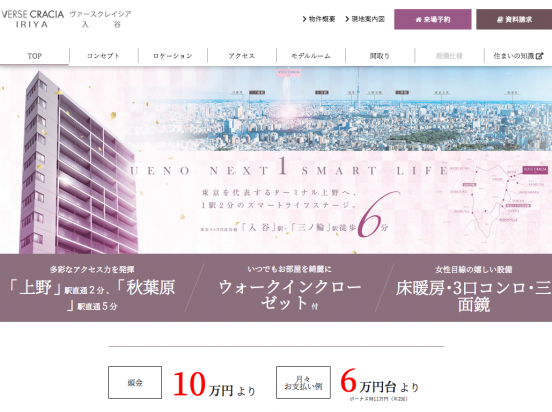Open the 間取り navigation item
This screenshot has height=412, width=552.
(380, 56)
